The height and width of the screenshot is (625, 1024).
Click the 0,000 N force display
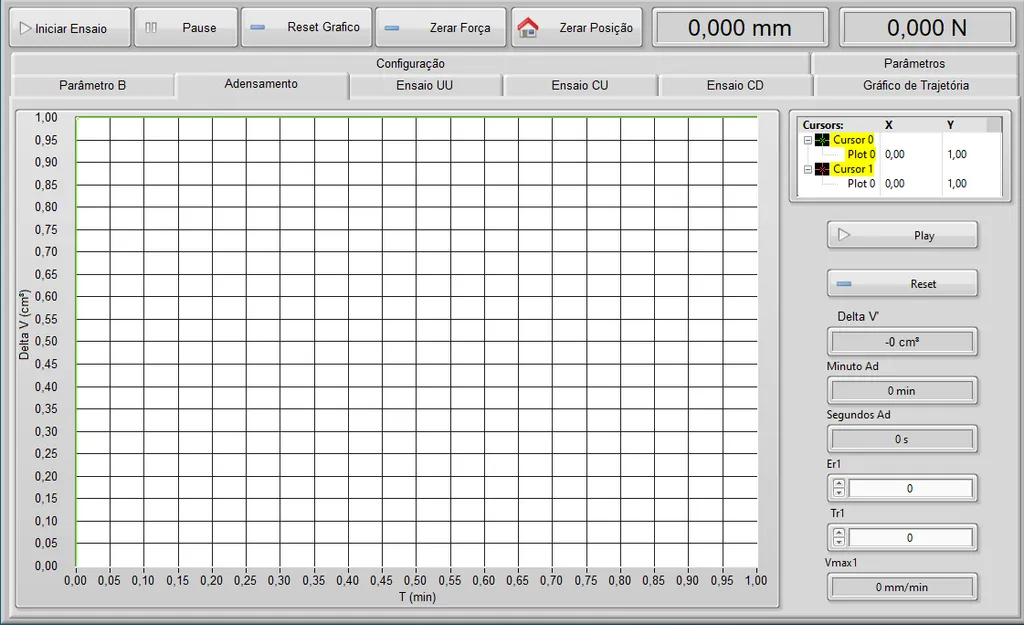(x=927, y=28)
